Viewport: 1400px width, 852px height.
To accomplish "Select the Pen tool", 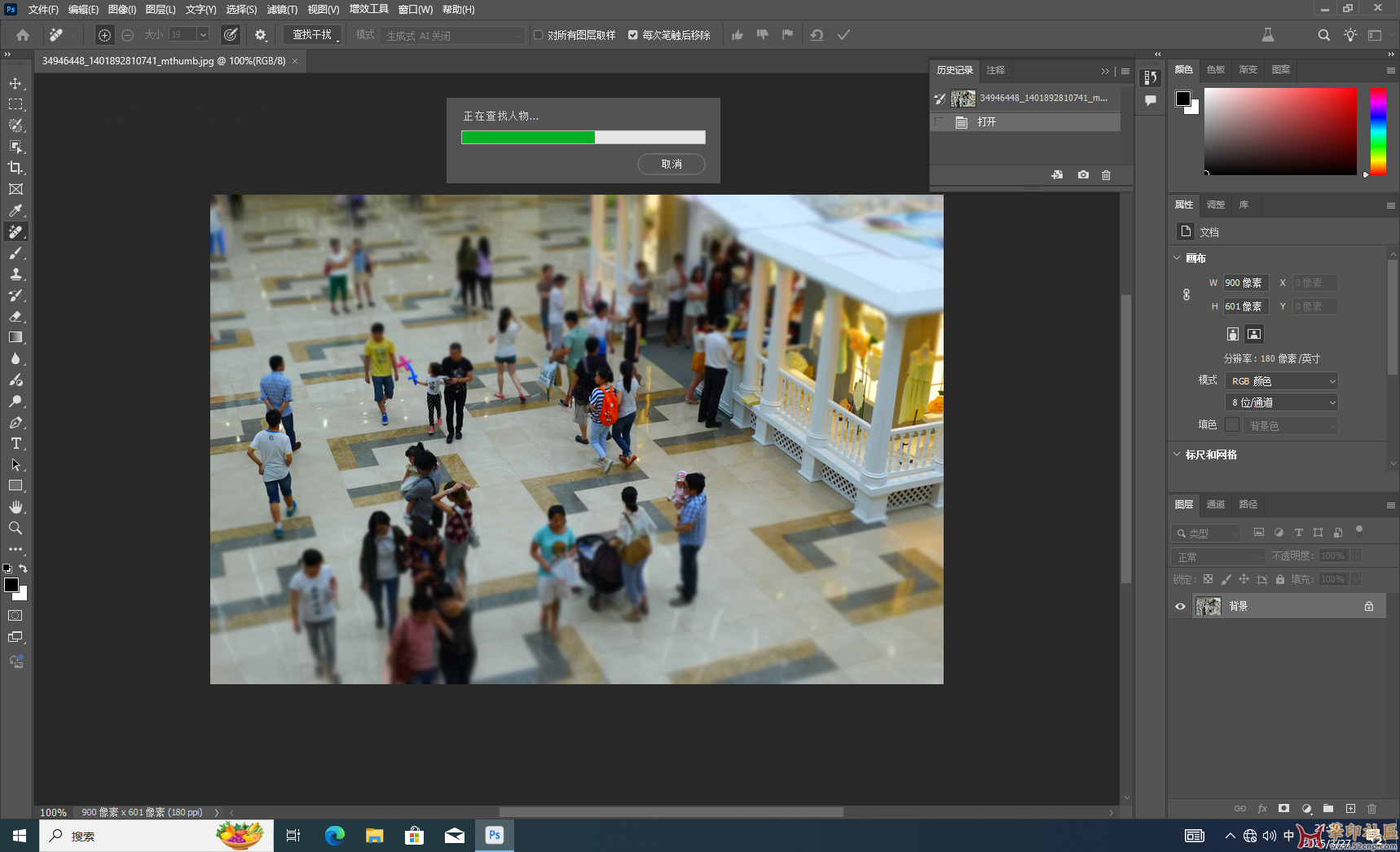I will [x=15, y=422].
